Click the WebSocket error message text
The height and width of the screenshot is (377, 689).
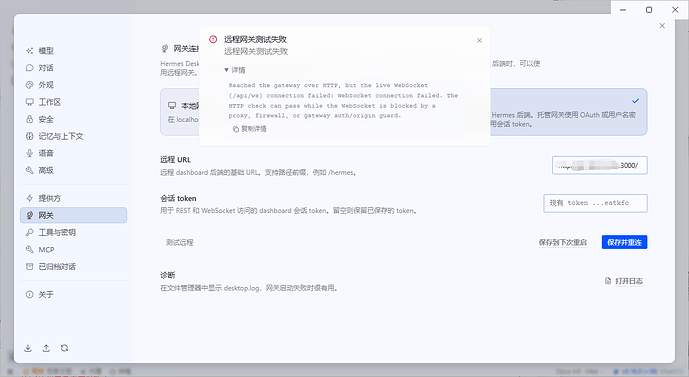(x=343, y=101)
